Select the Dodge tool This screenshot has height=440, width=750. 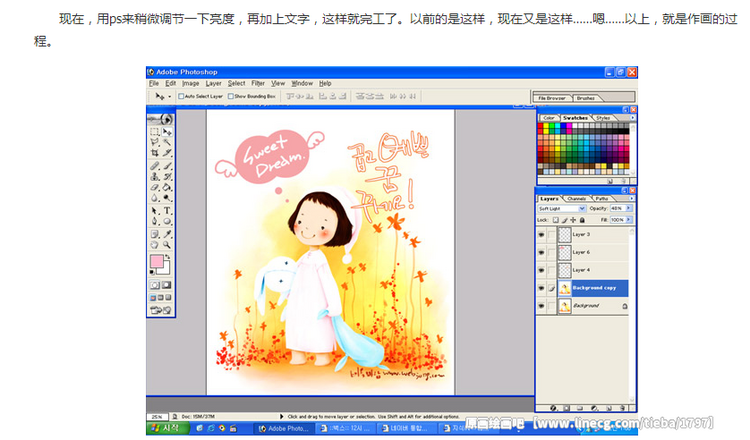[167, 198]
